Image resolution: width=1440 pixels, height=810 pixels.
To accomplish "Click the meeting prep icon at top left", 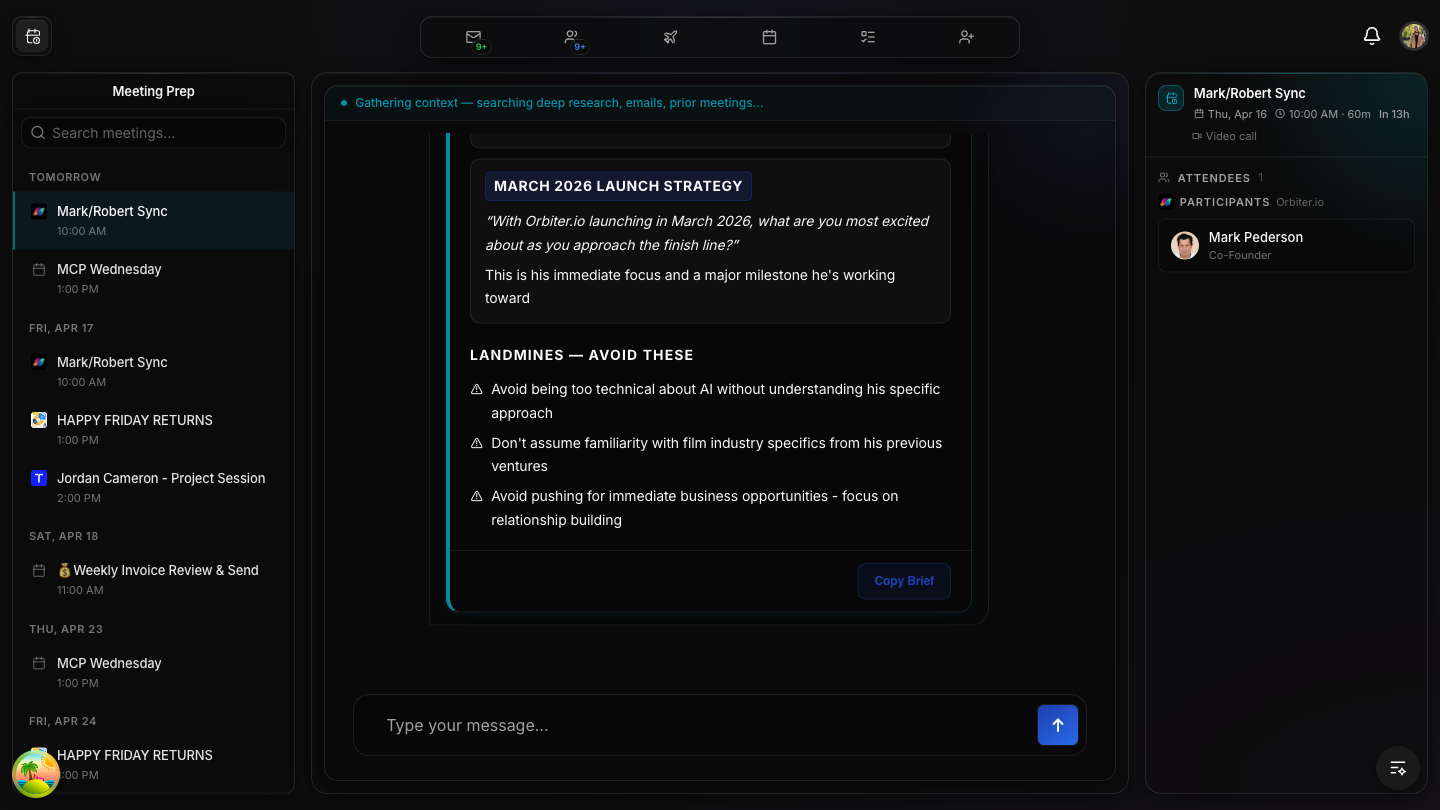I will click(33, 37).
